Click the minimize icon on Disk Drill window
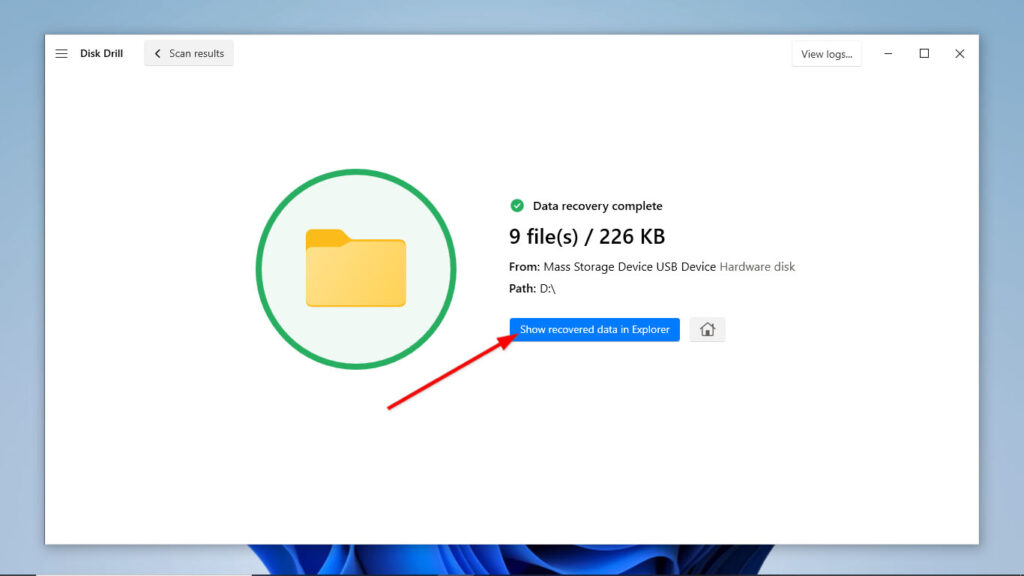 [888, 53]
